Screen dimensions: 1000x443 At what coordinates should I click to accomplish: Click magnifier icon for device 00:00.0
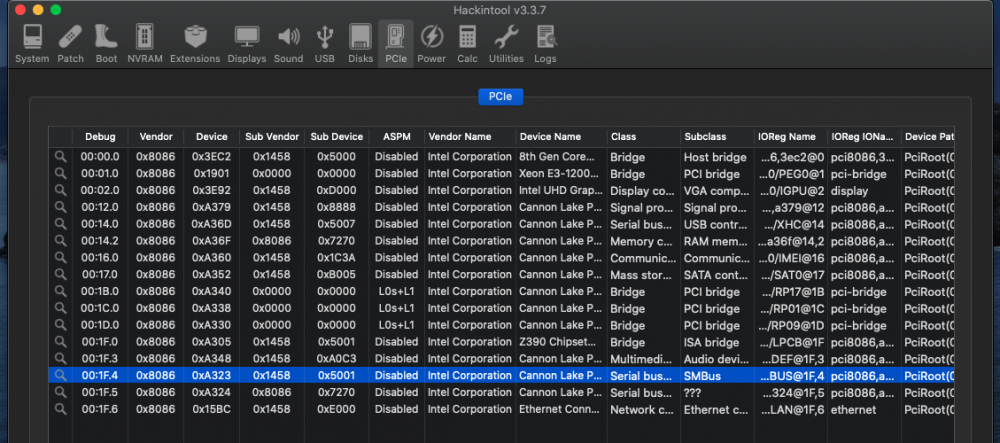click(60, 156)
